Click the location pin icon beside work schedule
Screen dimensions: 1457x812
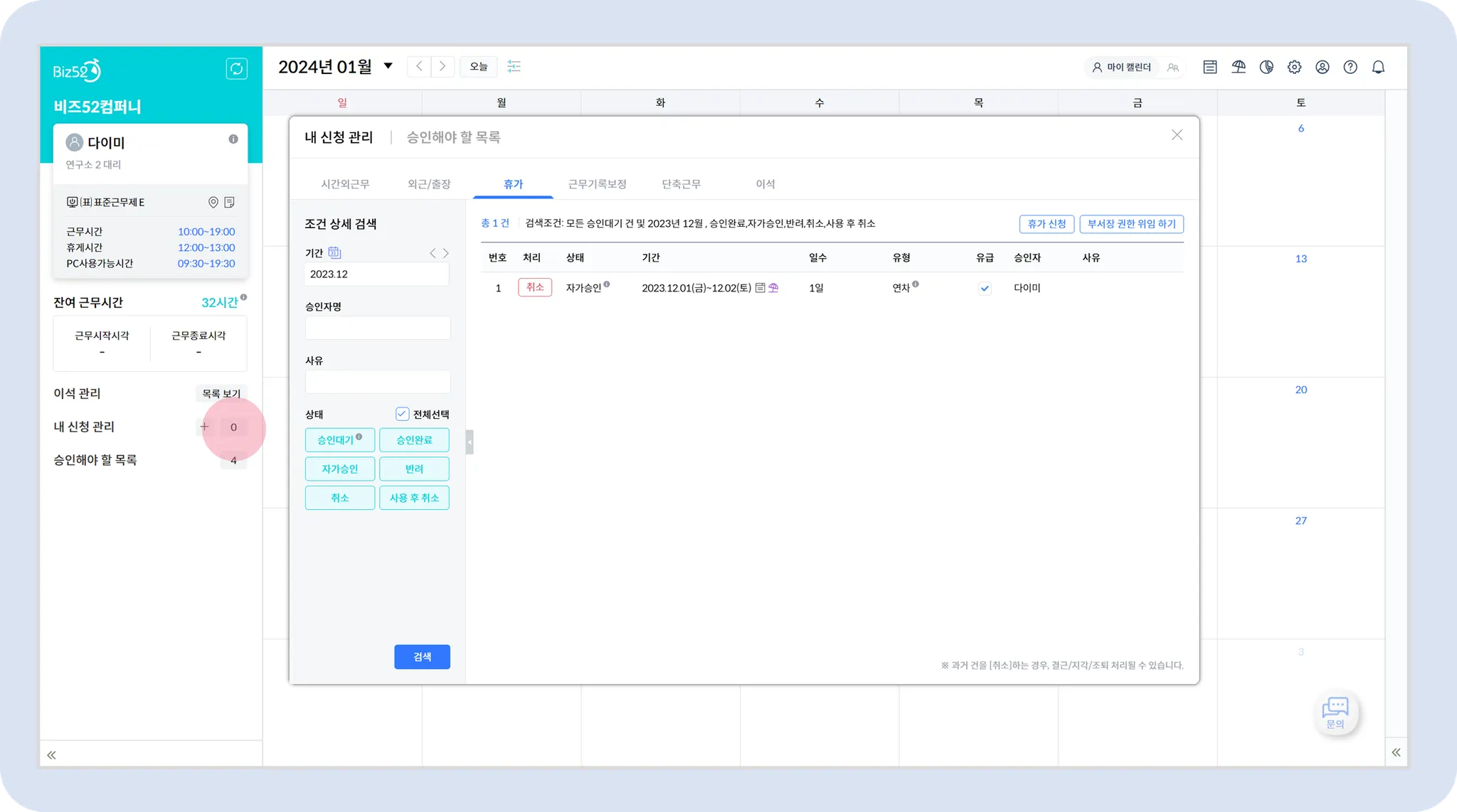[x=213, y=203]
